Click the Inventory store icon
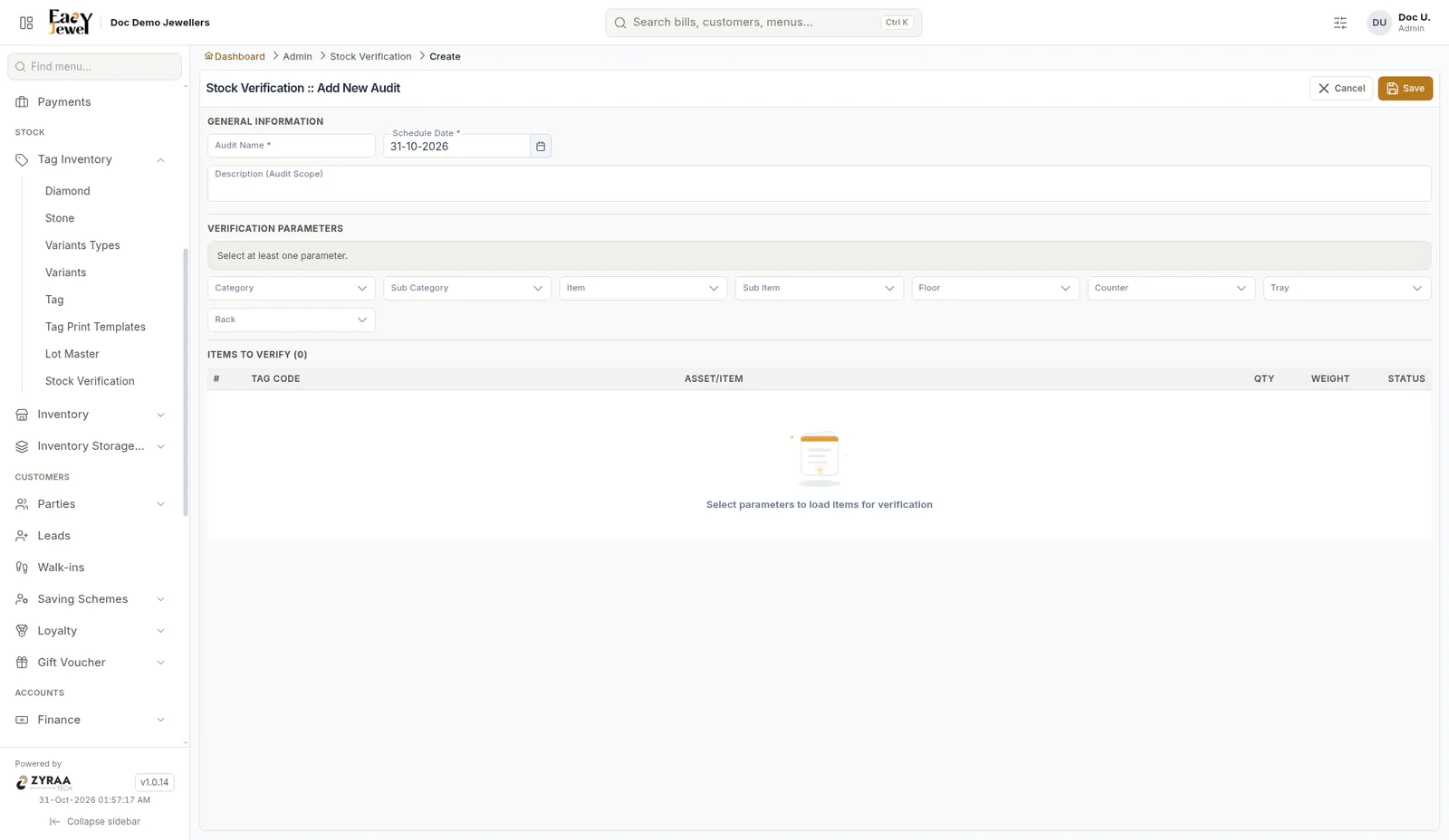Screen dimensions: 1449x840 pyautogui.click(x=22, y=415)
